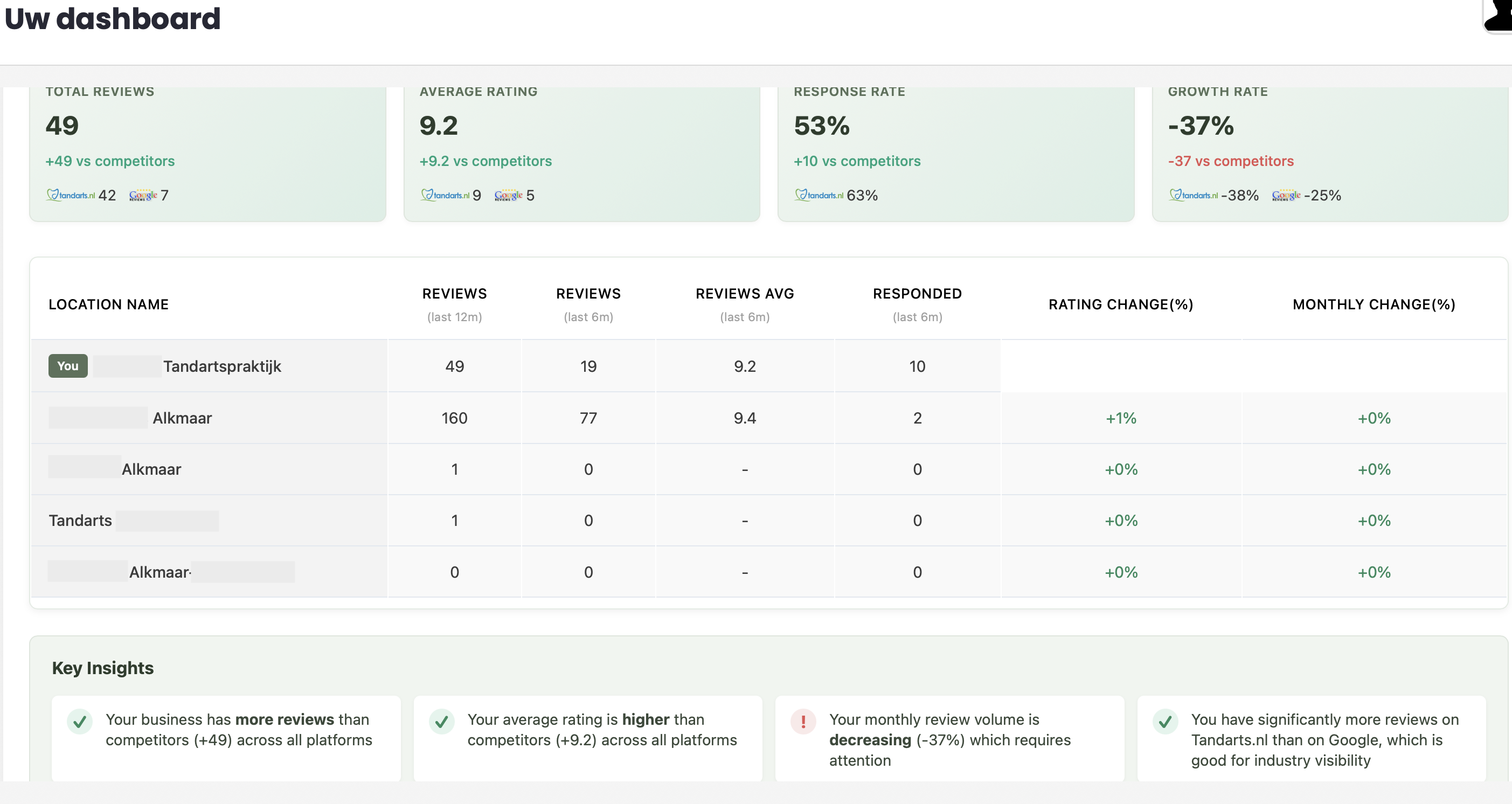Click the red exclamation warning insight icon

click(x=803, y=721)
